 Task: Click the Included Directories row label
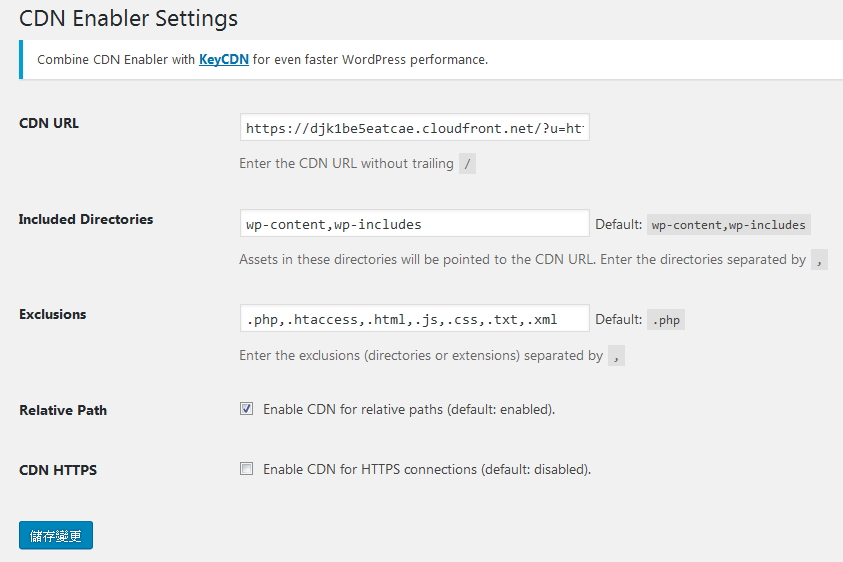86,219
